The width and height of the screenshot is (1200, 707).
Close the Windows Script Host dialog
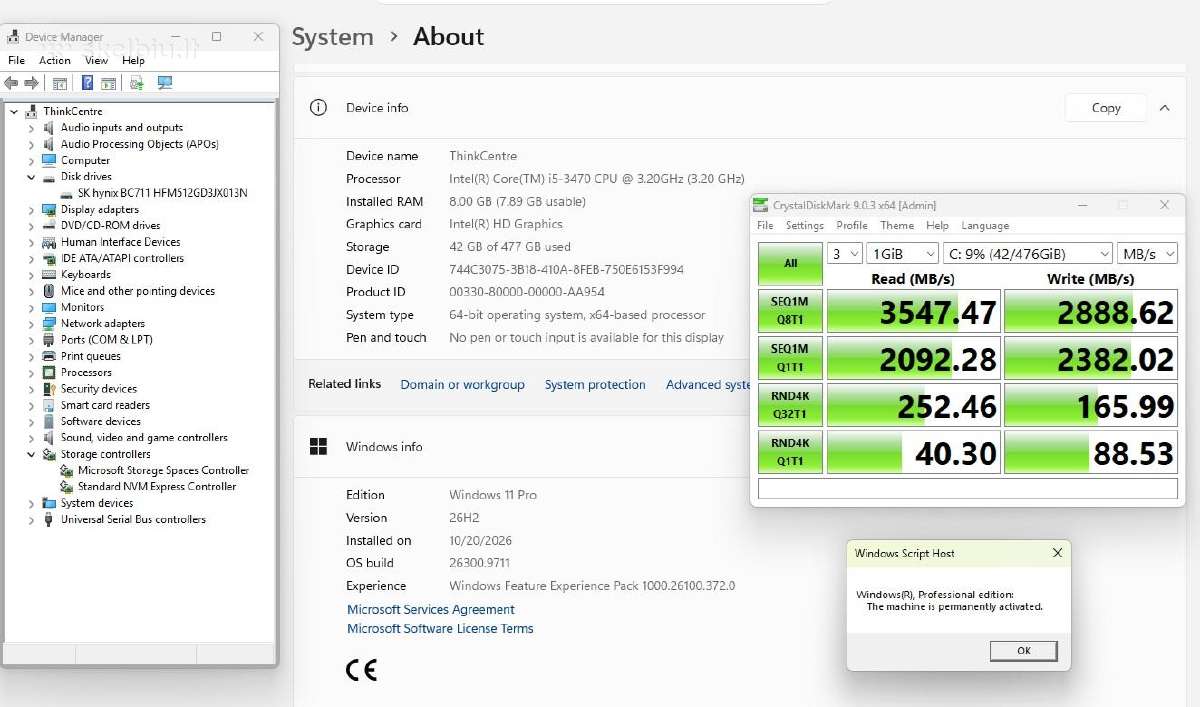pos(1057,553)
